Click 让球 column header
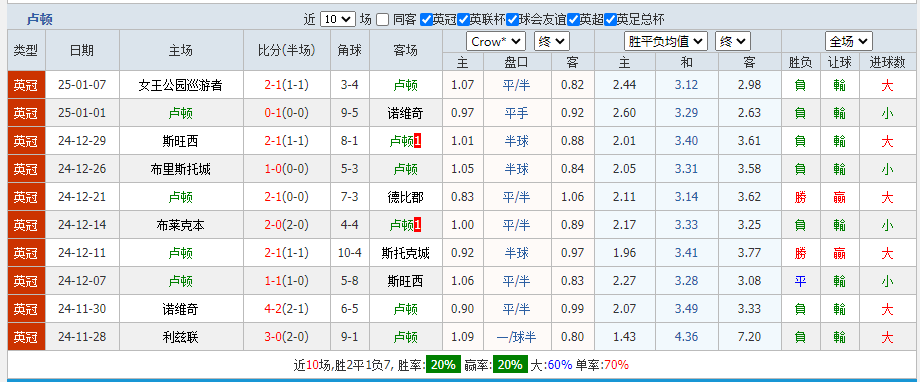Viewport: 920px width, 382px height. click(839, 62)
